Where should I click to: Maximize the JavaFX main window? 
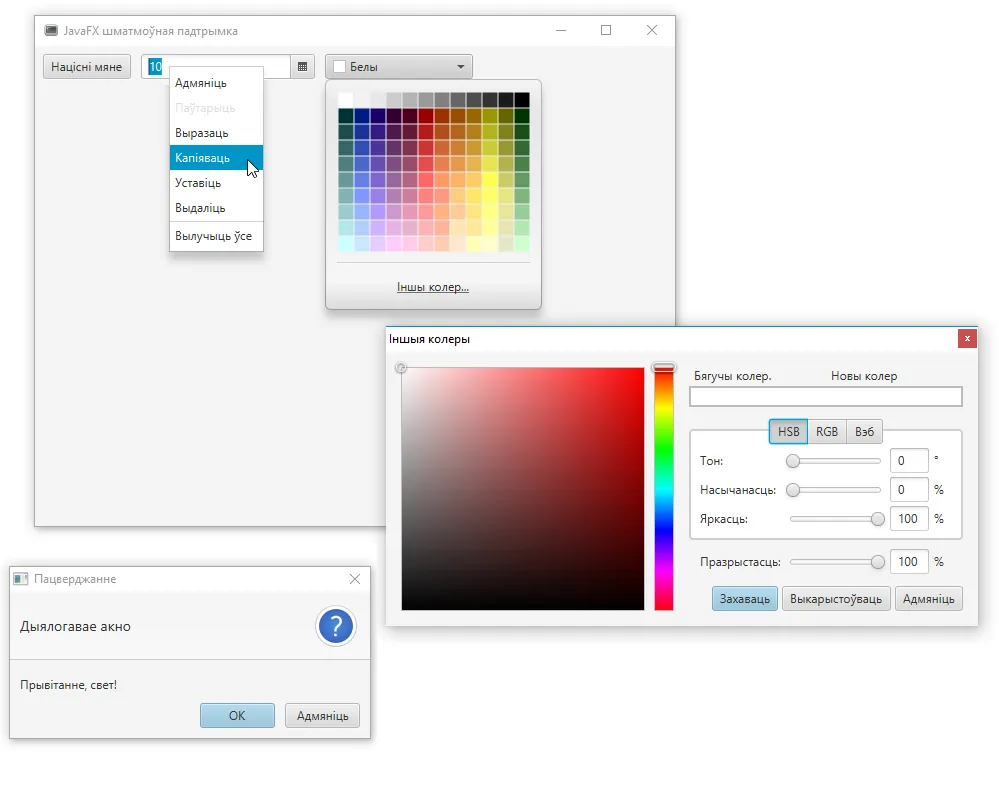(606, 30)
